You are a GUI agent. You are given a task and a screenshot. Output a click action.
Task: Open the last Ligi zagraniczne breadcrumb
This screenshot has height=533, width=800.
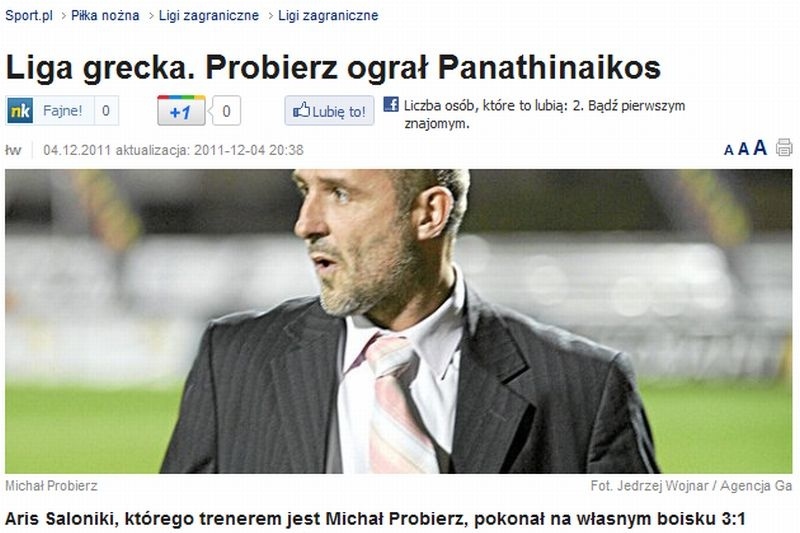click(x=328, y=15)
